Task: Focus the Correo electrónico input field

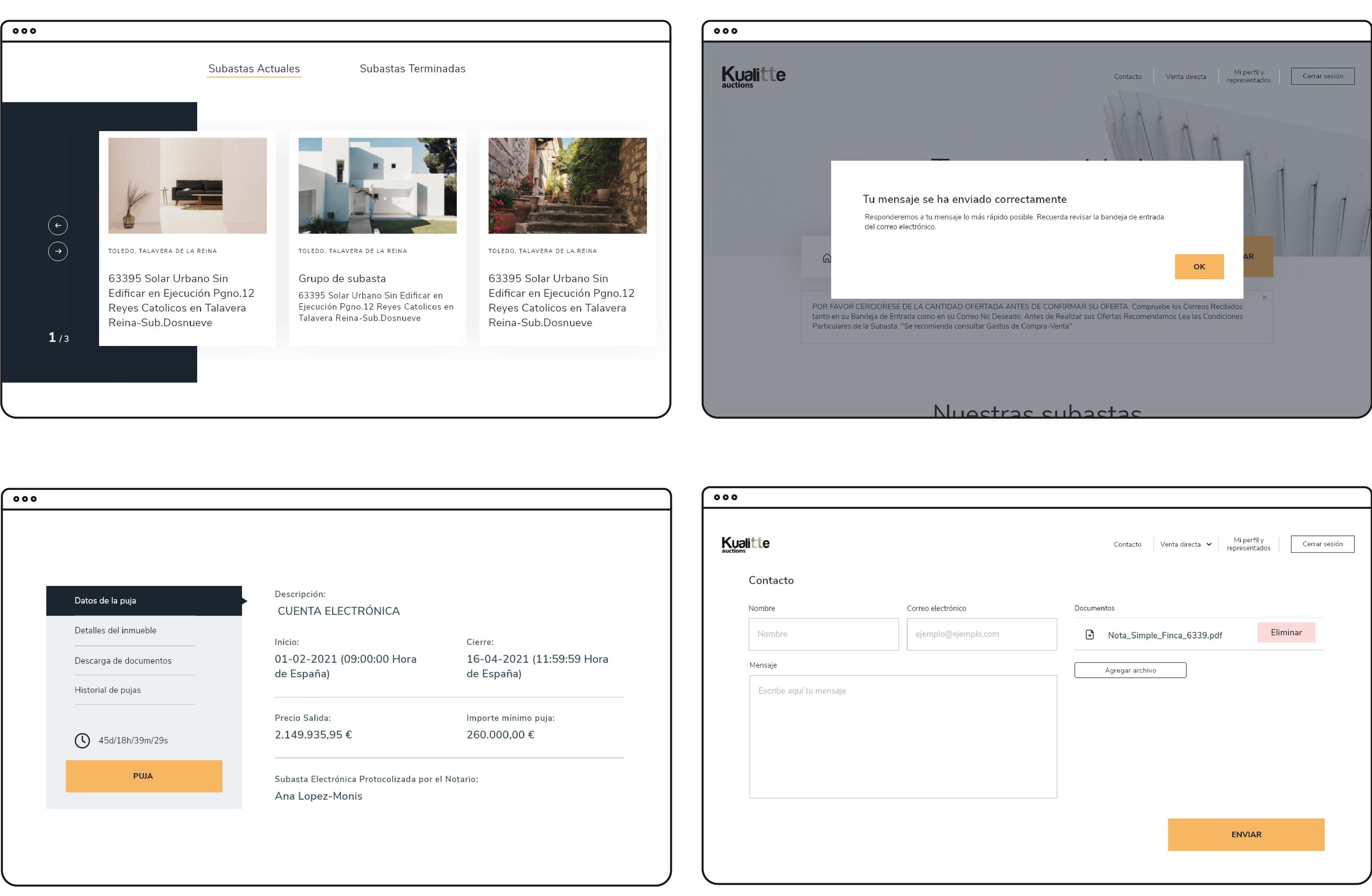Action: (982, 634)
